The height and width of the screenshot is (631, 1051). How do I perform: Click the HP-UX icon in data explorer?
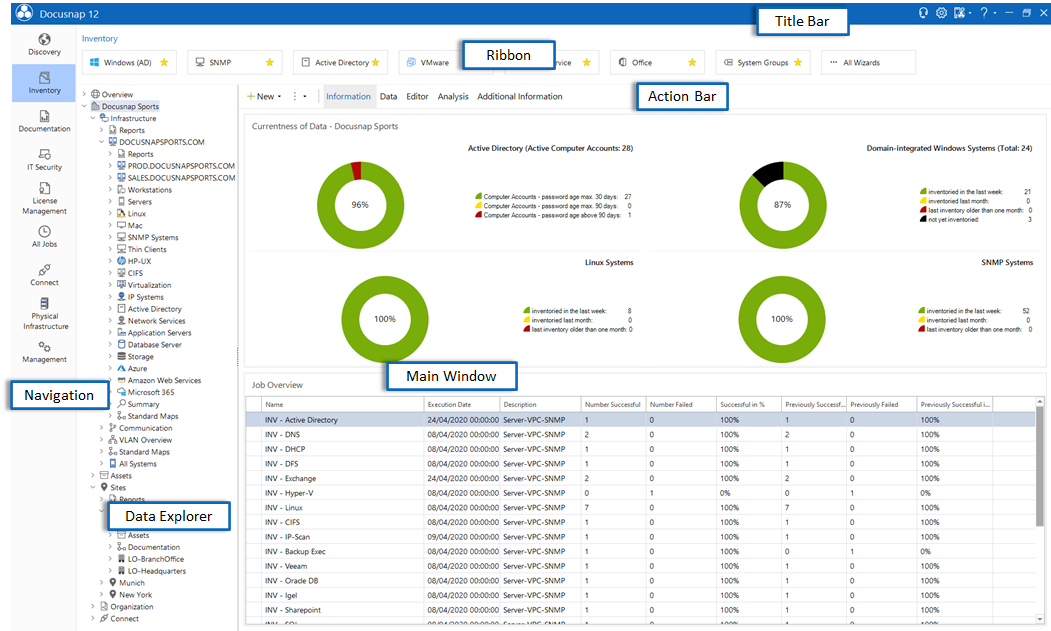[121, 261]
